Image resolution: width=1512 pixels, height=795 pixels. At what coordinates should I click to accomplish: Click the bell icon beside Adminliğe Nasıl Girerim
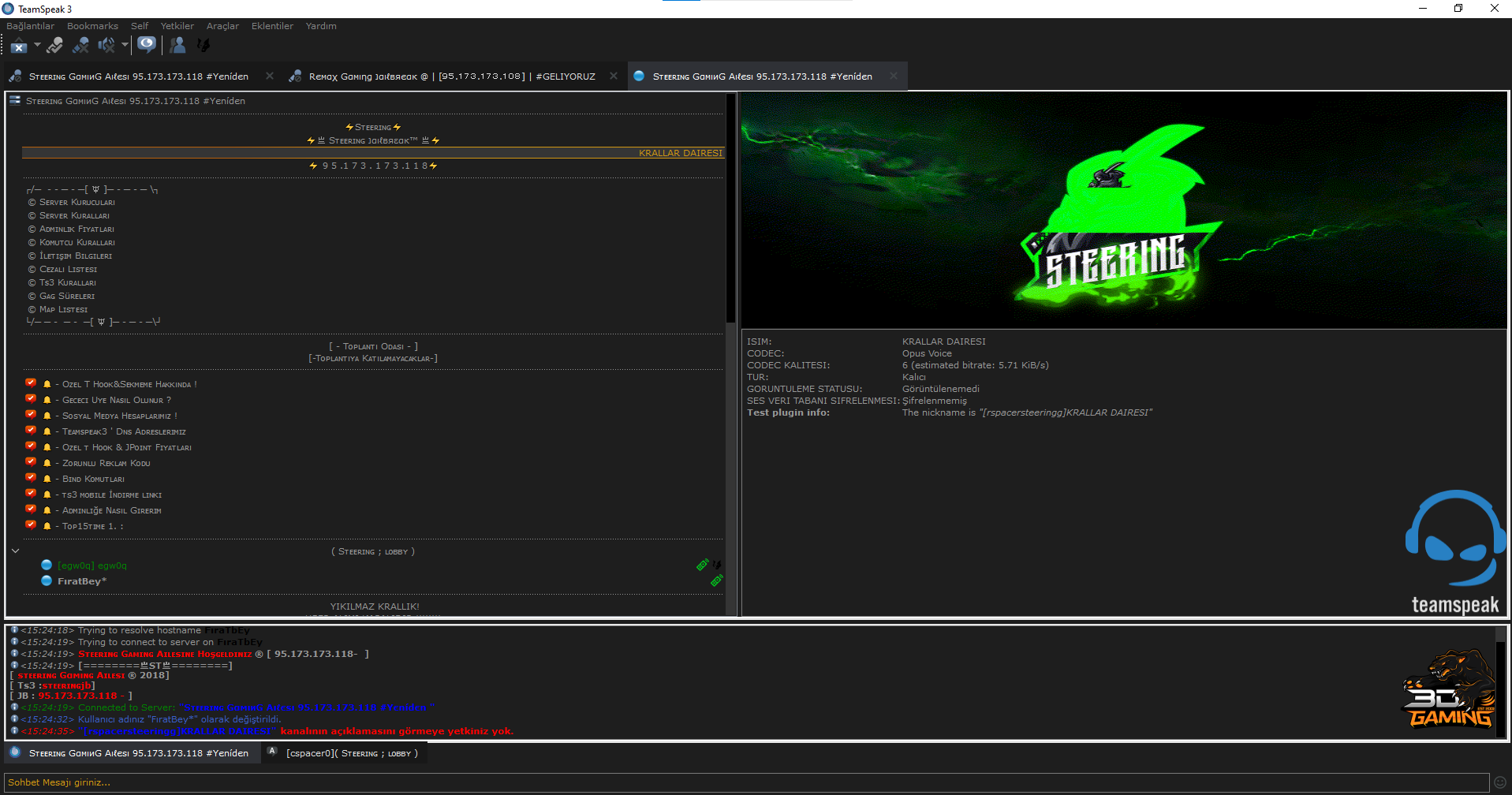click(x=47, y=510)
